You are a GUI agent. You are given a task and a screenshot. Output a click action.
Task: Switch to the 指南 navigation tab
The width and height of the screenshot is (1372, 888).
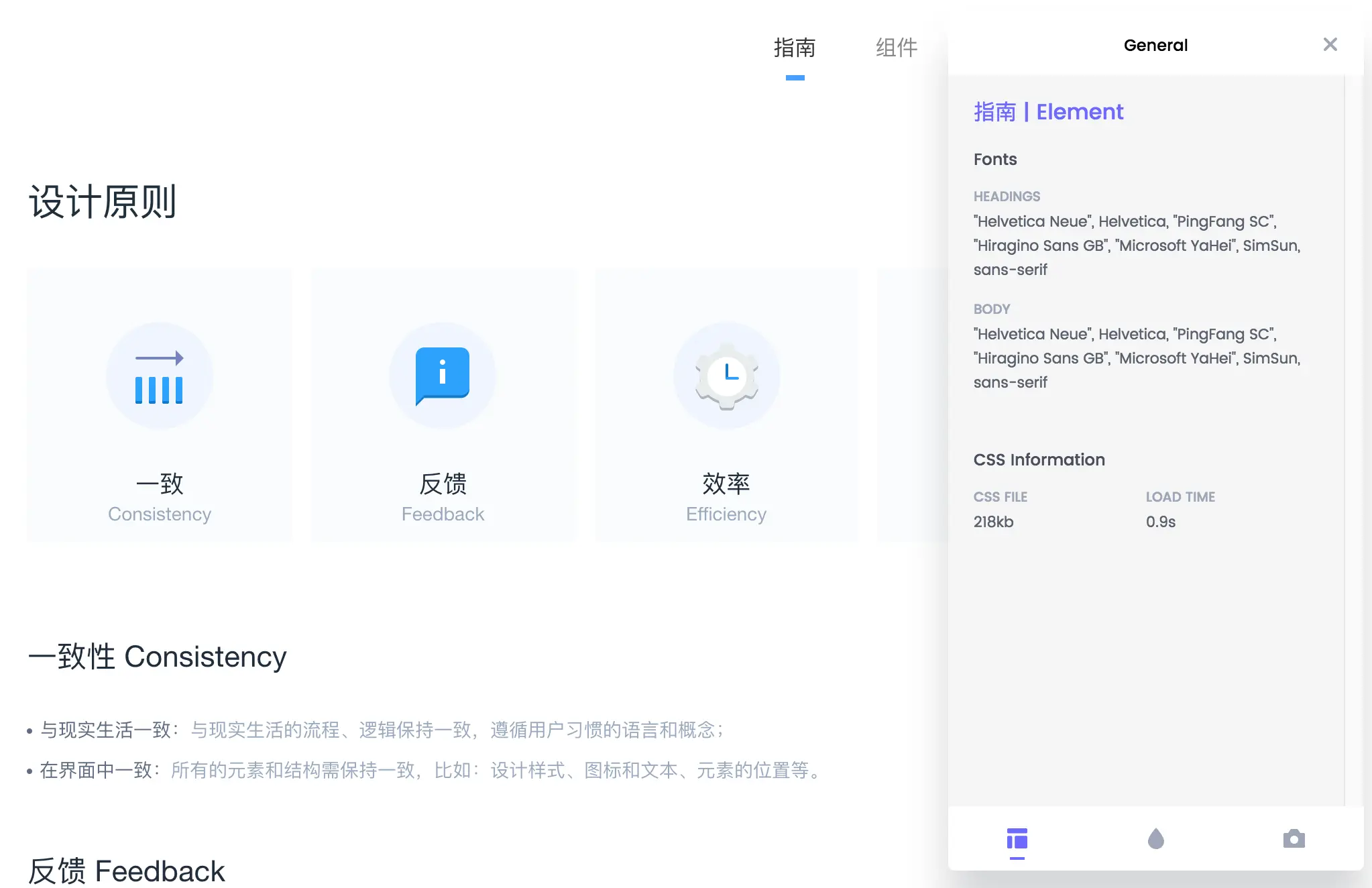pyautogui.click(x=795, y=48)
